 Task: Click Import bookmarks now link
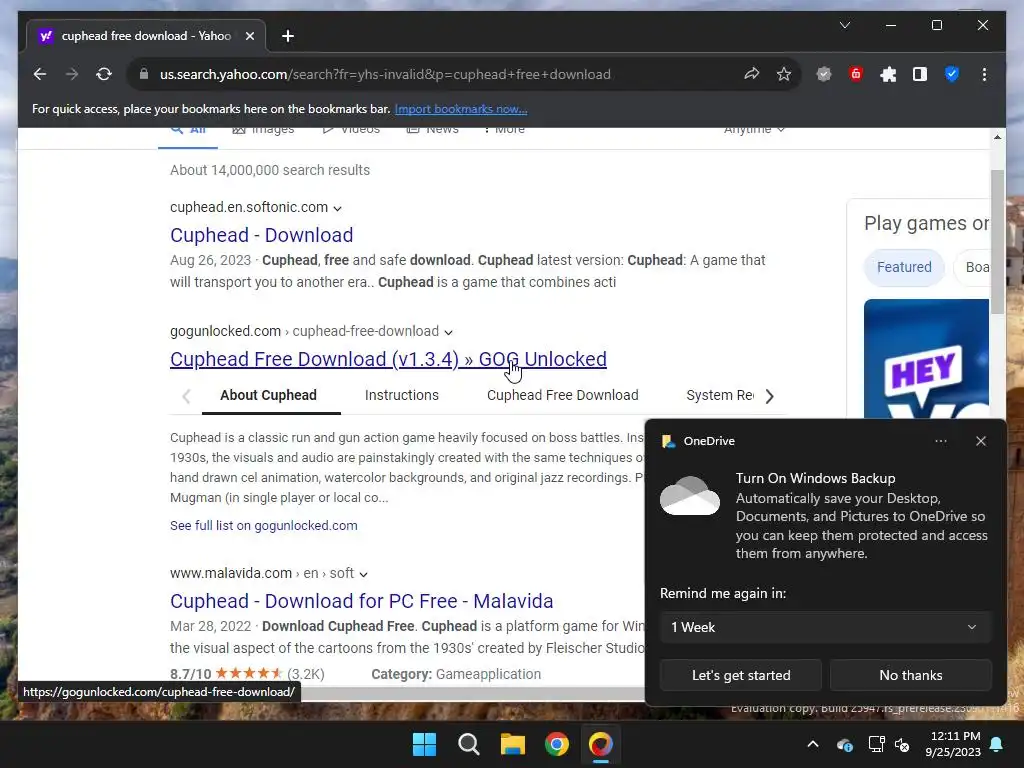(461, 109)
